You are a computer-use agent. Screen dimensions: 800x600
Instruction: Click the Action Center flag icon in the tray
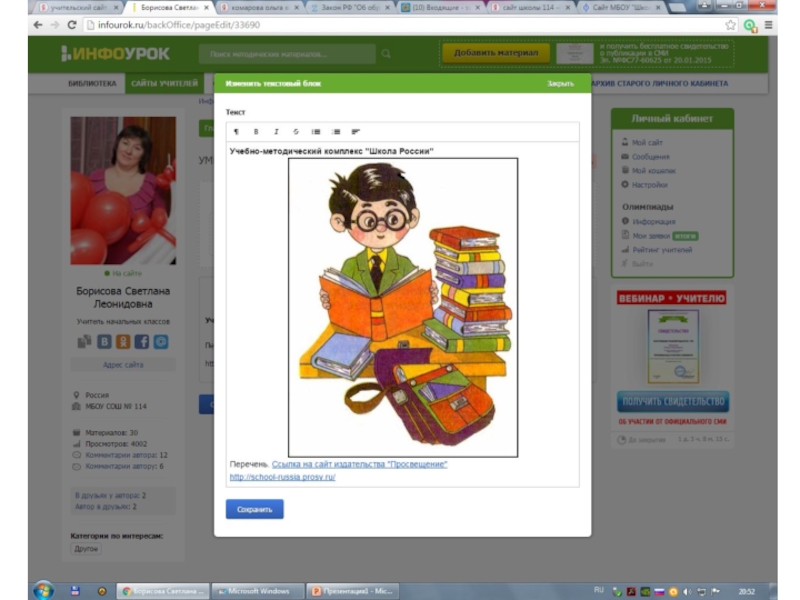coord(716,591)
